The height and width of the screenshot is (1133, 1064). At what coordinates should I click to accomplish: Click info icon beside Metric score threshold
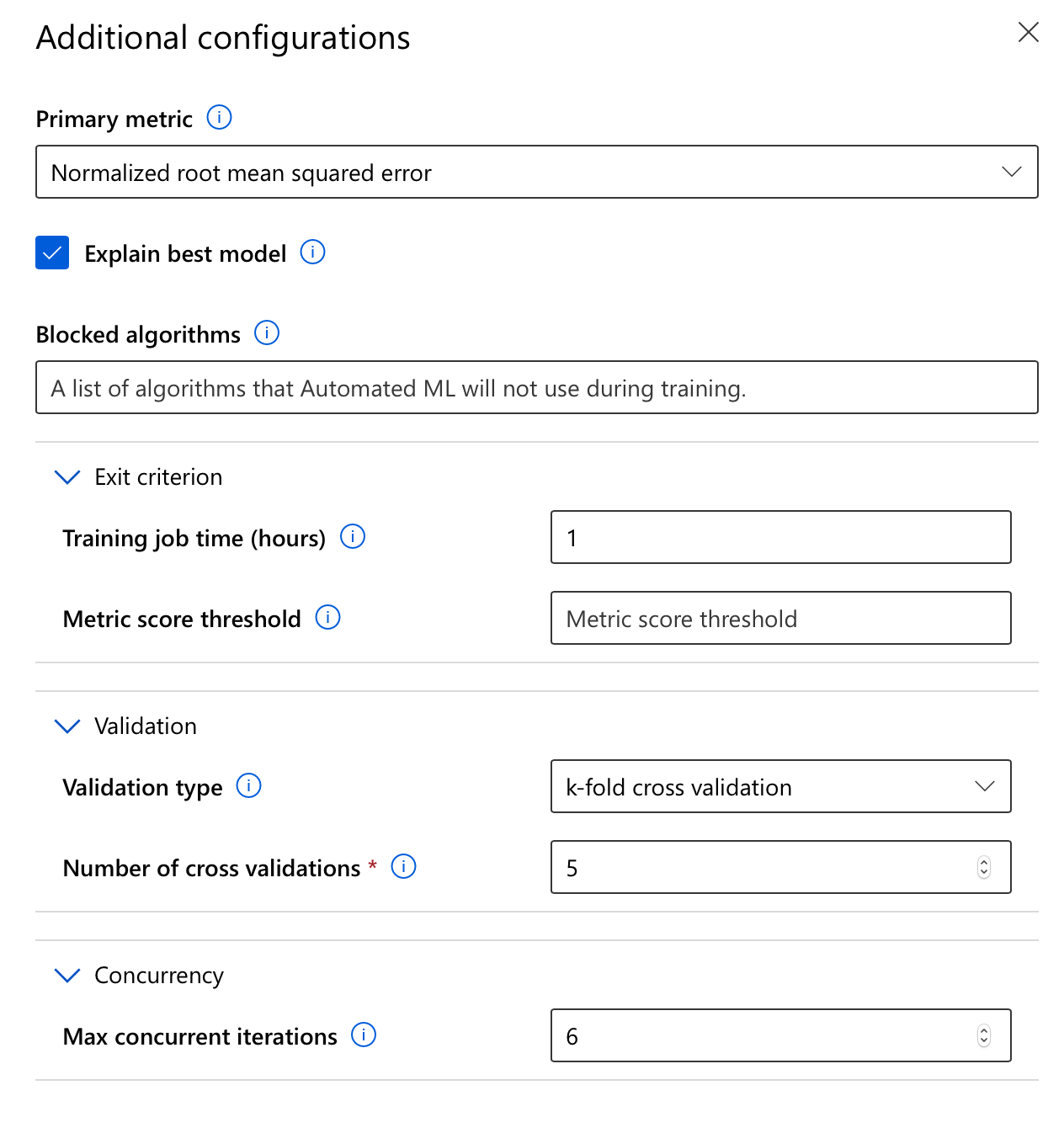pos(327,617)
